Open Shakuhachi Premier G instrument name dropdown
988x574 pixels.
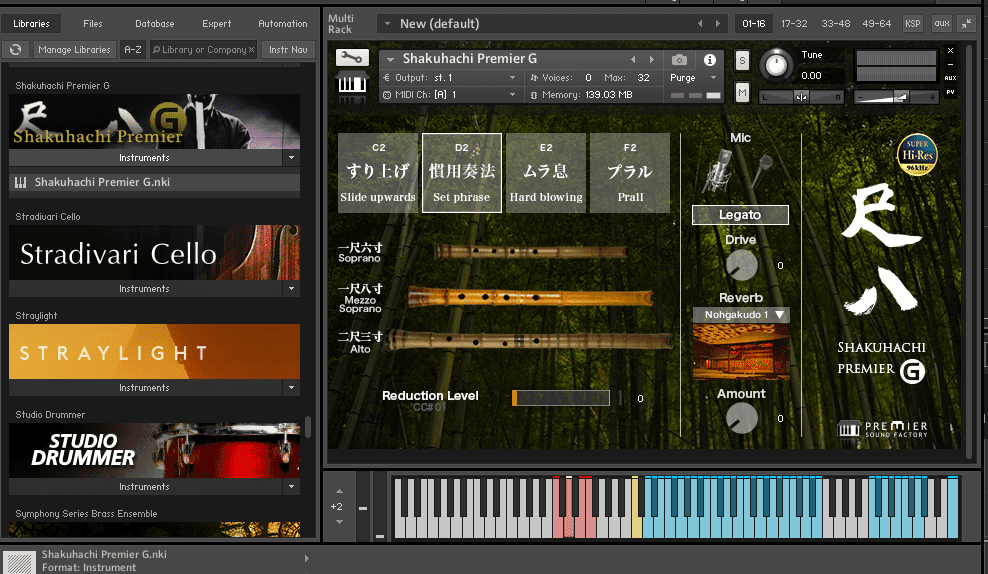tap(391, 59)
